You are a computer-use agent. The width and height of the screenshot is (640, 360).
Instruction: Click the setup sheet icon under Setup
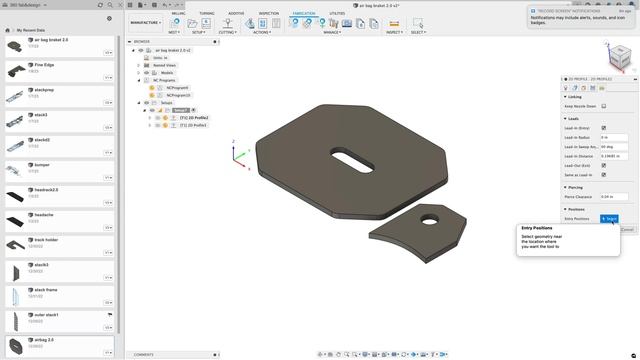click(206, 23)
